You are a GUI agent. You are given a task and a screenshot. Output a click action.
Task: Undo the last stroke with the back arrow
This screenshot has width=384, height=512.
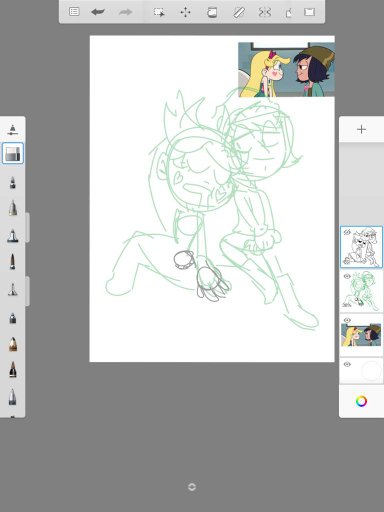(x=98, y=12)
